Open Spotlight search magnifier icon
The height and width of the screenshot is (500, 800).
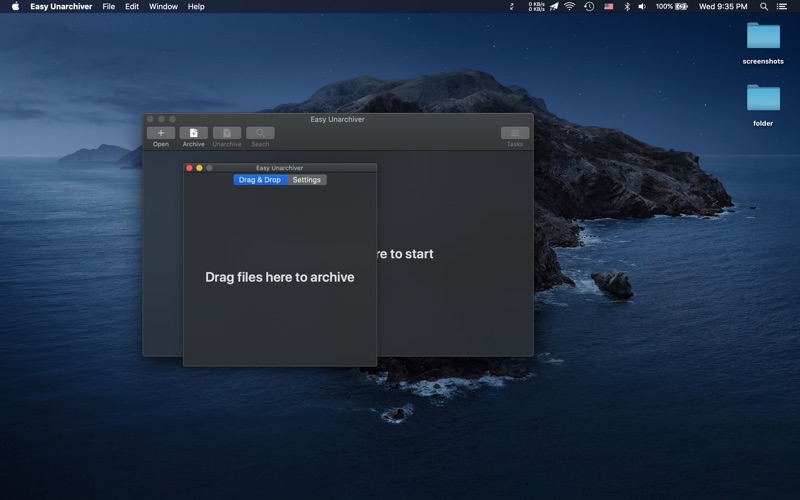764,7
